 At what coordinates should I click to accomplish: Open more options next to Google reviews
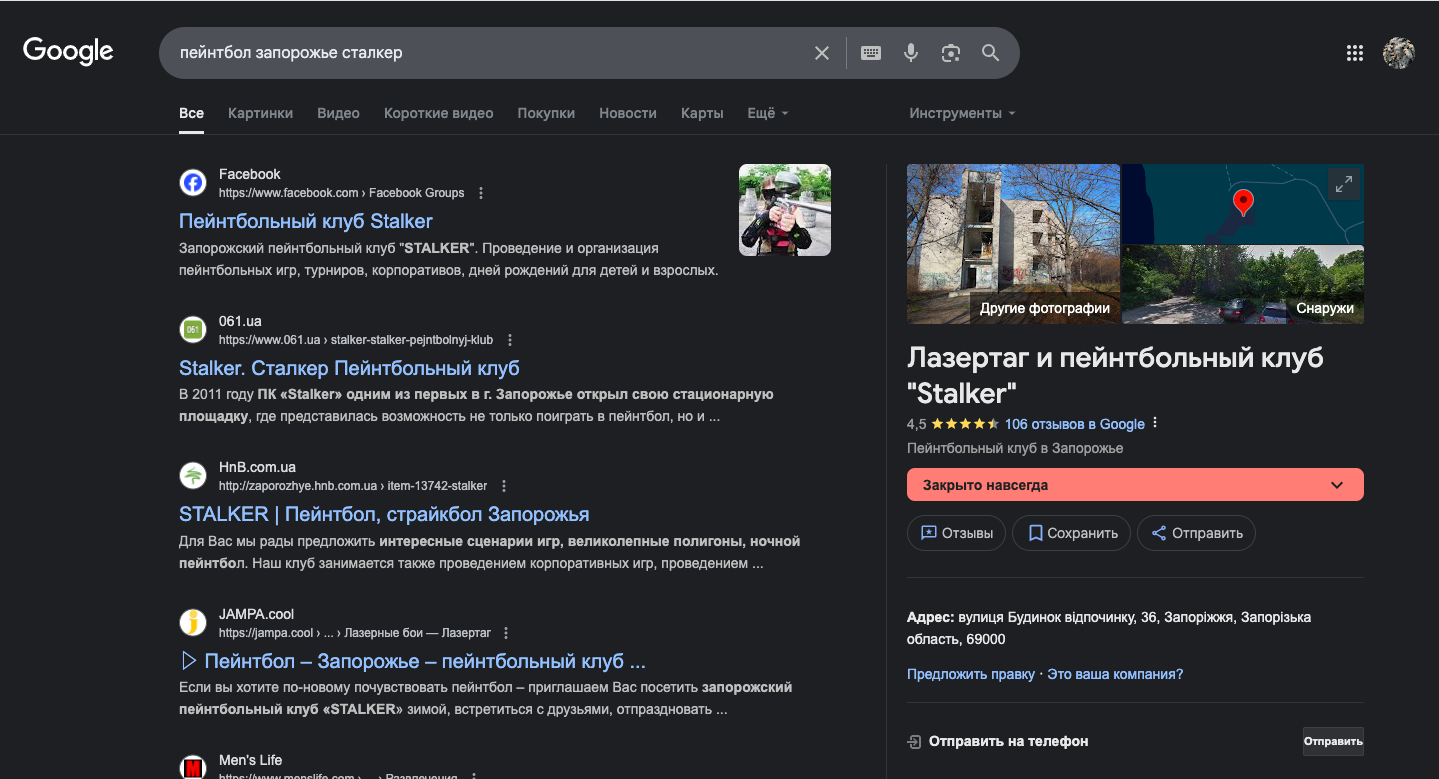[x=1156, y=423]
